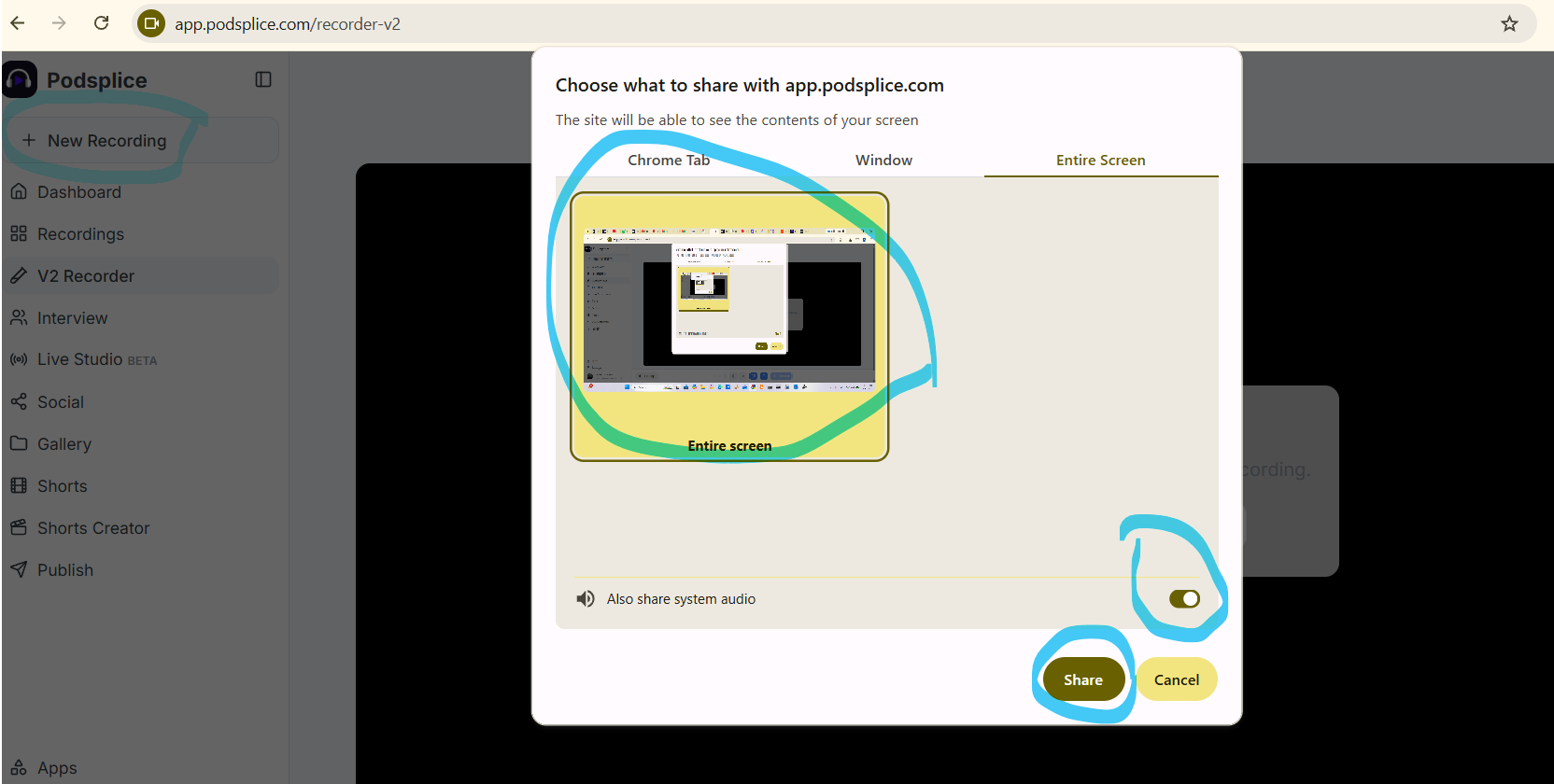1554x784 pixels.
Task: Switch to the Chrome Tab option
Action: pyautogui.click(x=669, y=160)
